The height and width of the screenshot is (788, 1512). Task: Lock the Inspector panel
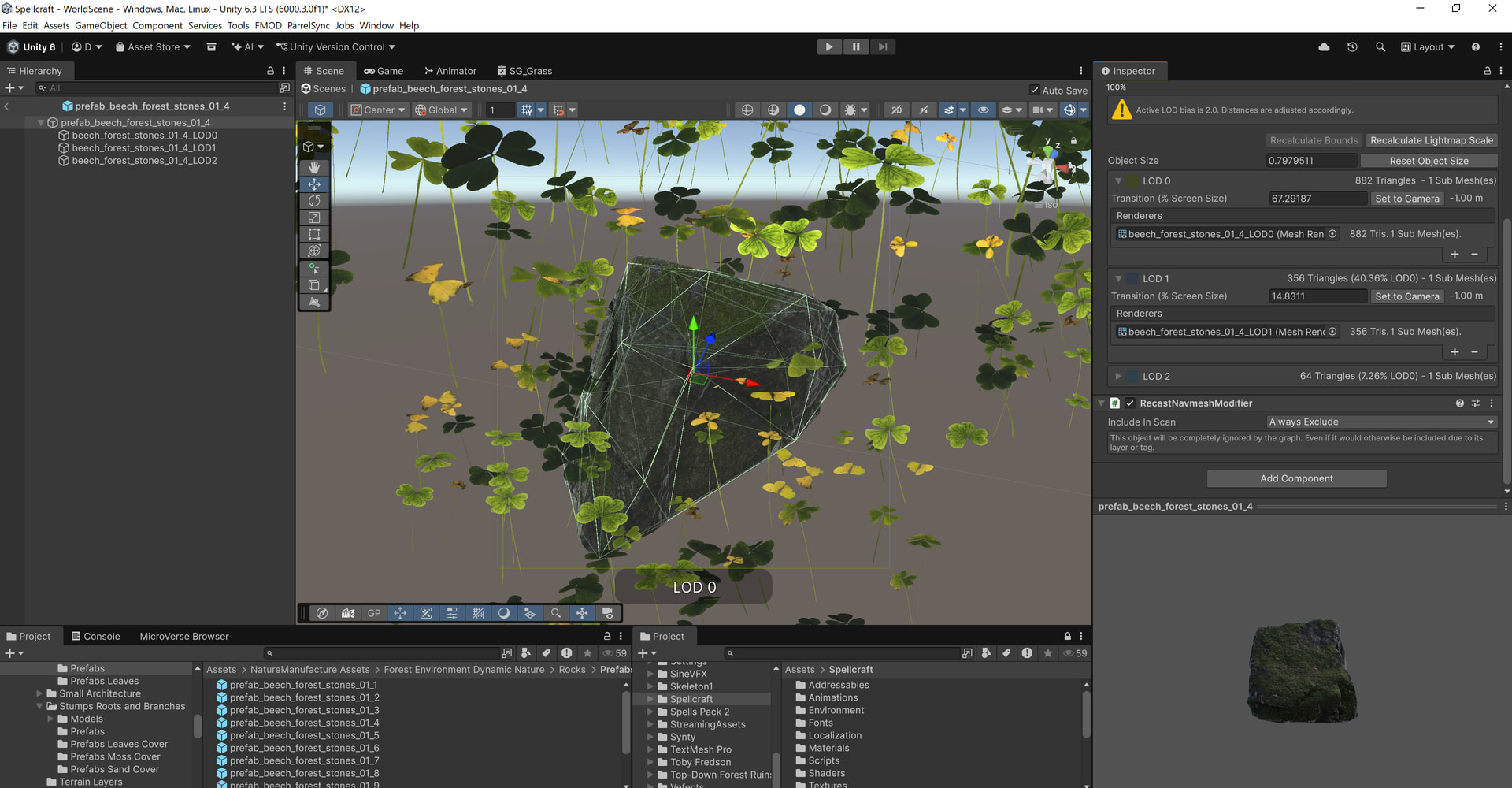[x=1487, y=71]
